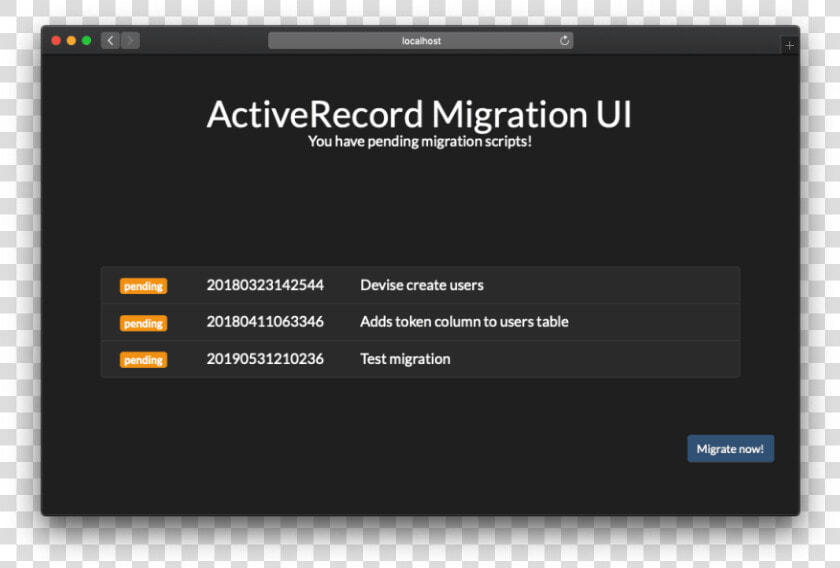Focus the localhost address bar

421,40
